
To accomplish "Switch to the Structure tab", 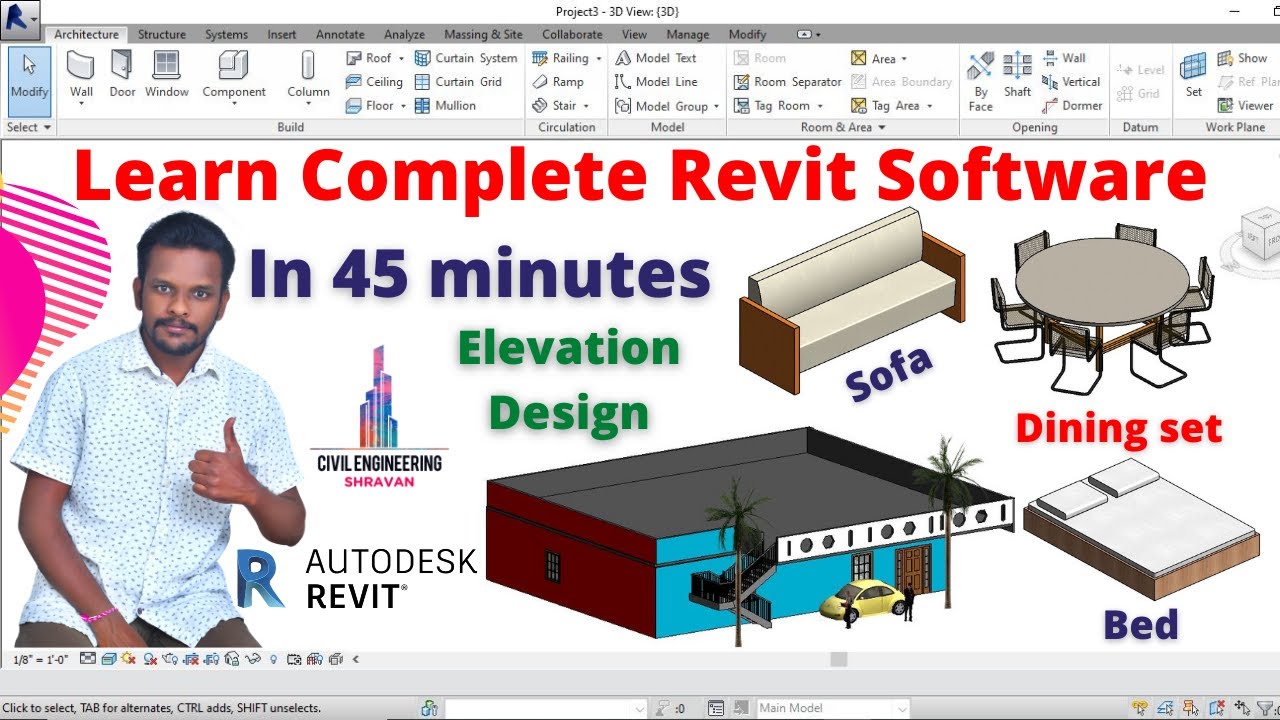I will (161, 34).
